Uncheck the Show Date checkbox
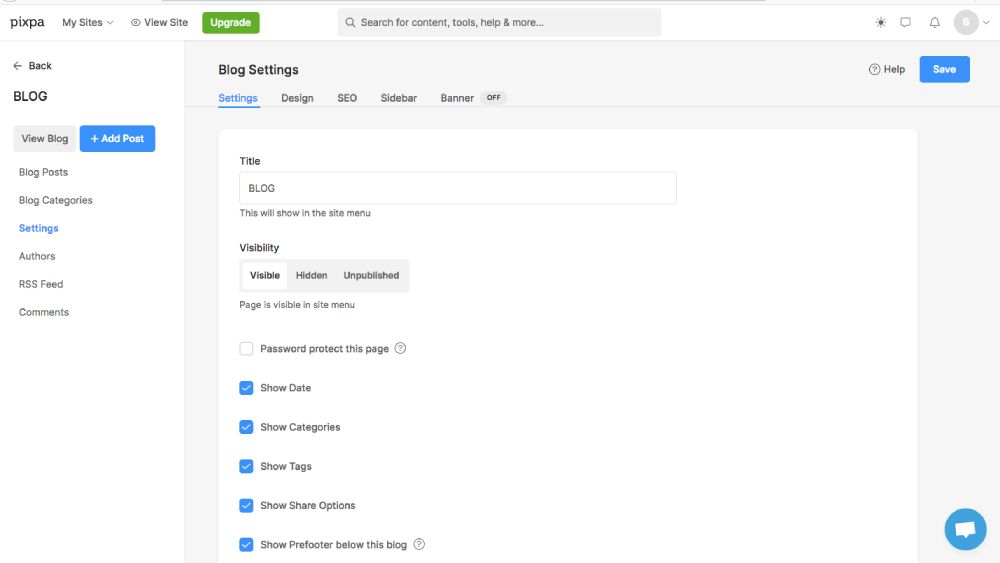The width and height of the screenshot is (1000, 563). click(x=246, y=388)
